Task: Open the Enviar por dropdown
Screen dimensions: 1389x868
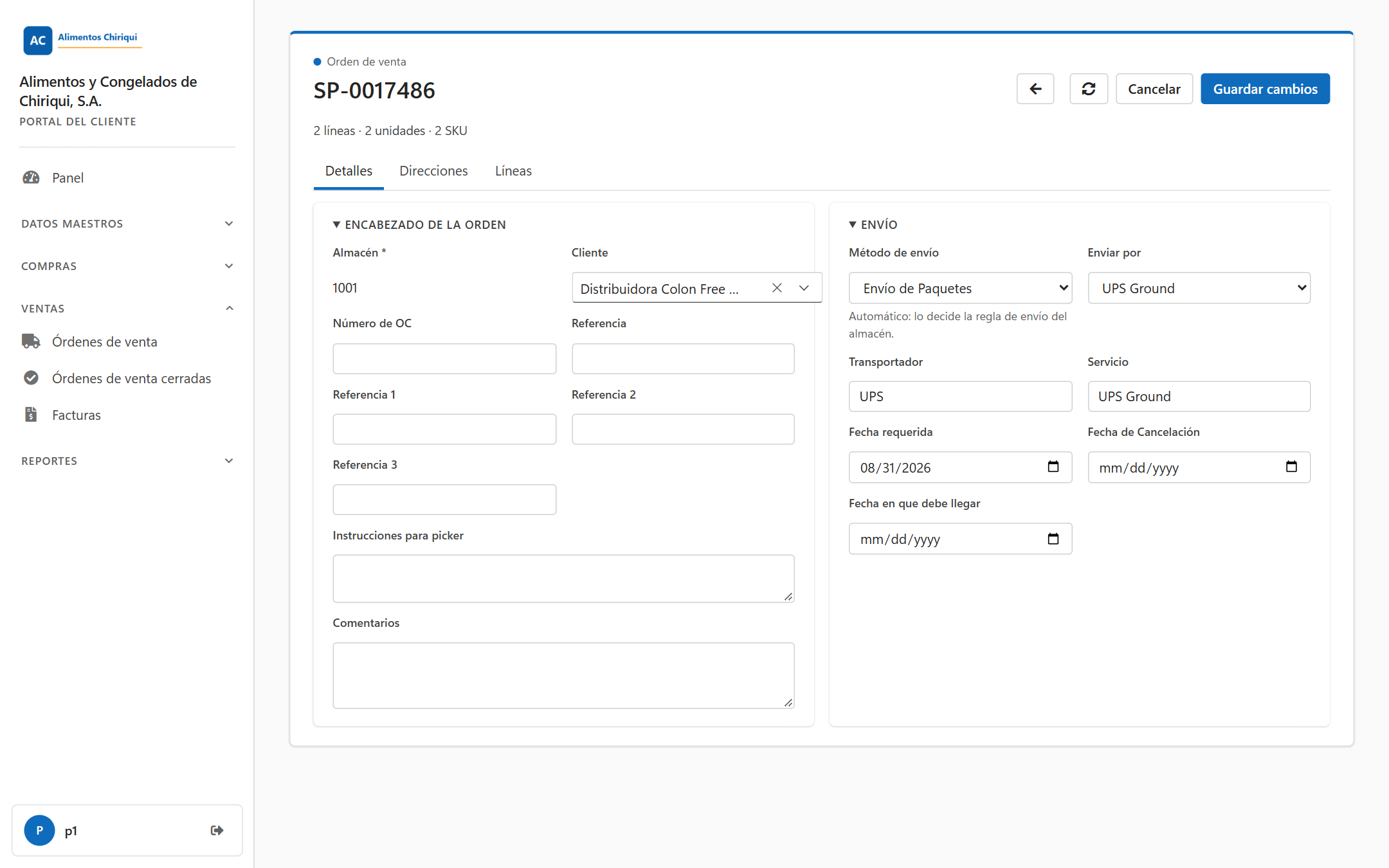Action: pos(1199,288)
